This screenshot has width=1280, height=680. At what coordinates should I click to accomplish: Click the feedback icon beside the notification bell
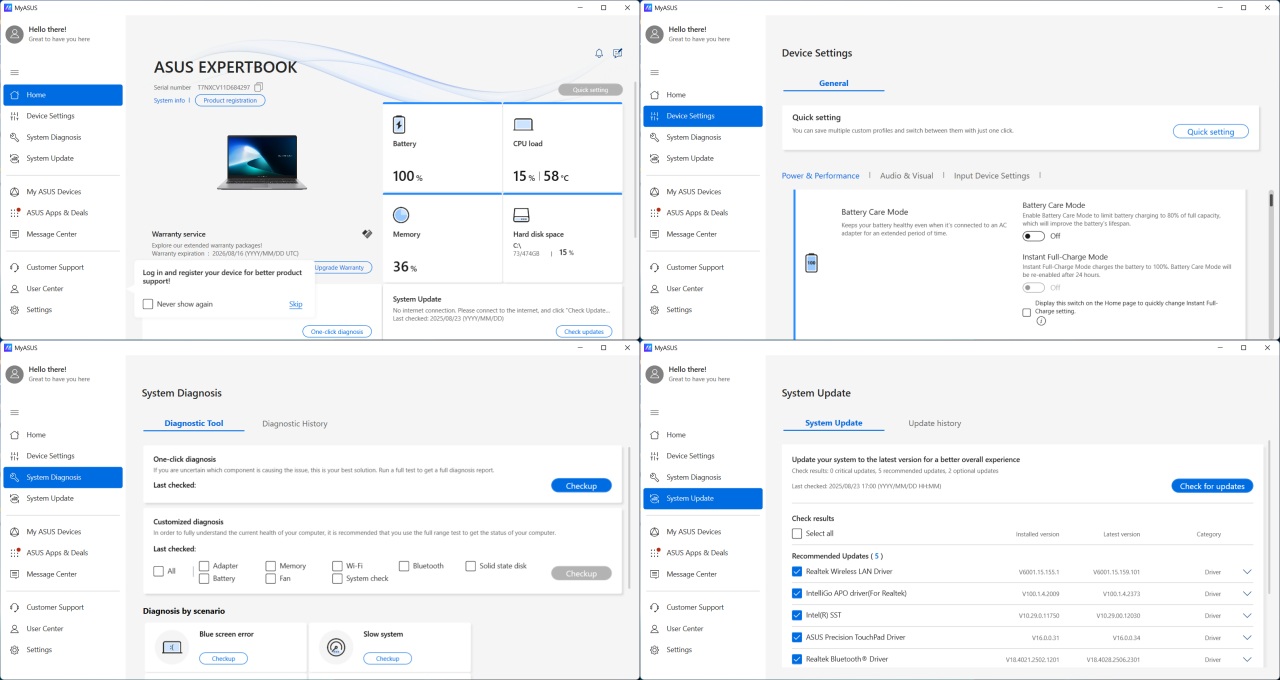tap(618, 53)
